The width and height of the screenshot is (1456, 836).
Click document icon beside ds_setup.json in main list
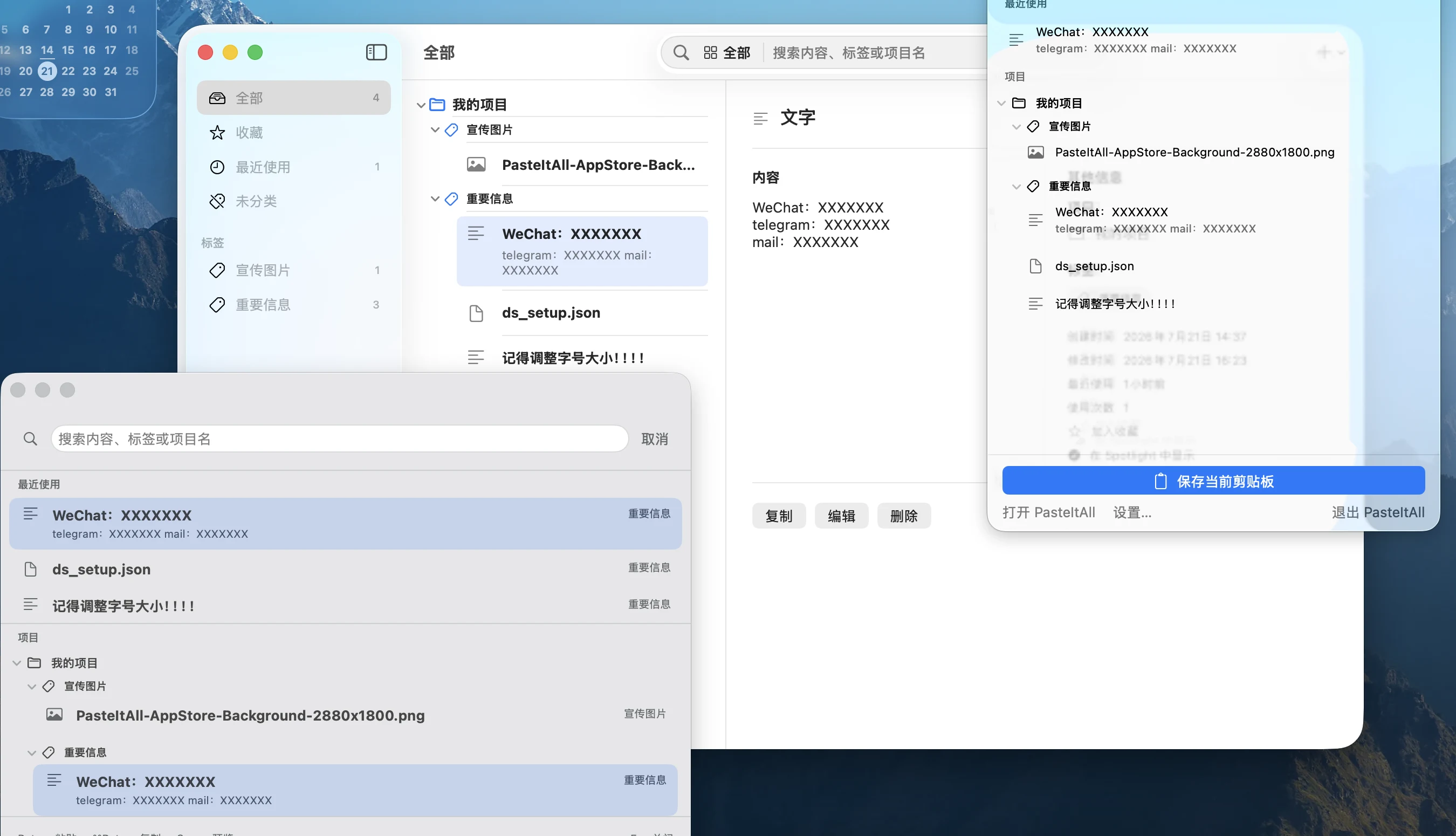pos(476,313)
